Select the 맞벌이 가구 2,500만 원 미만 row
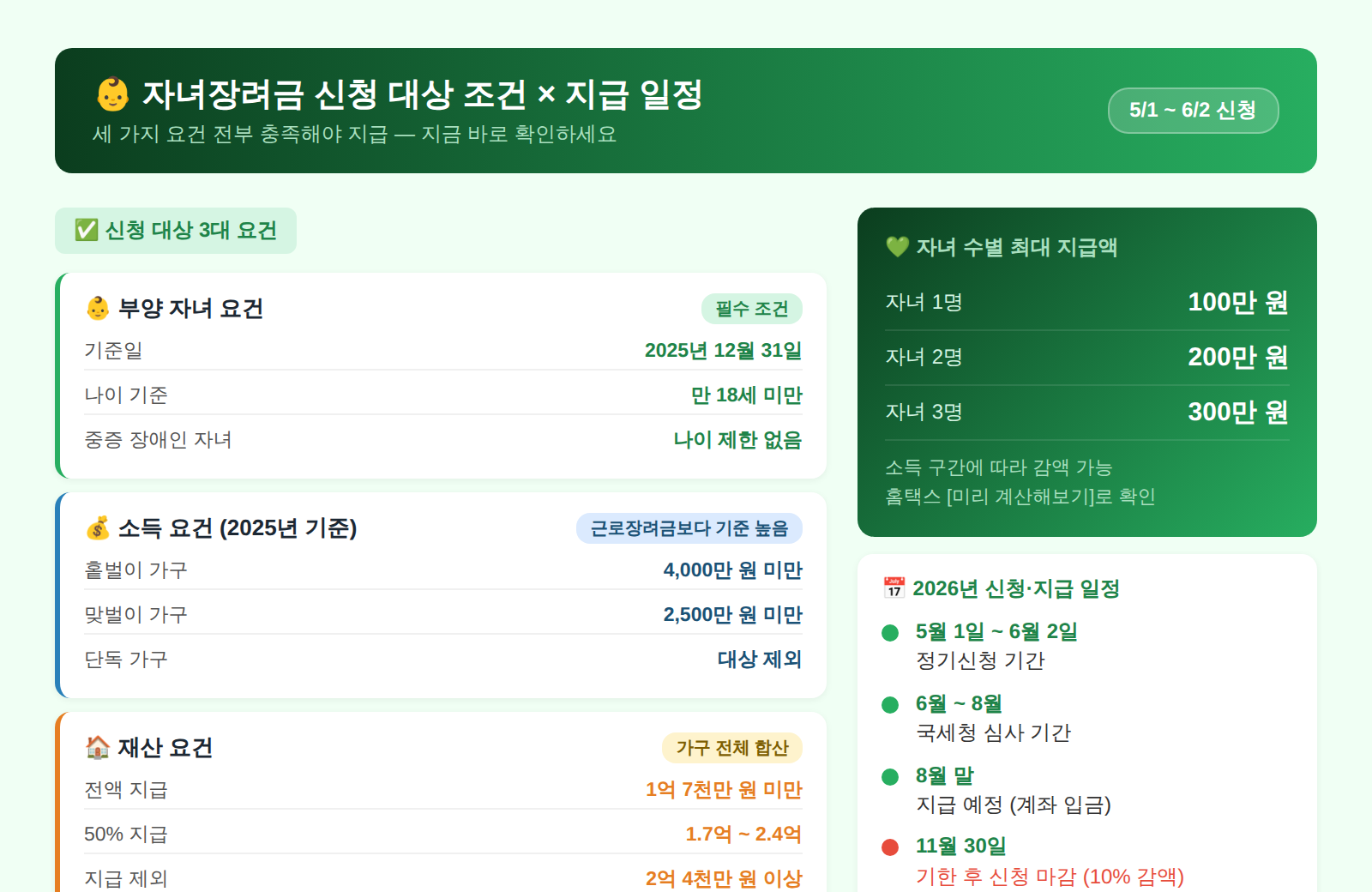Image resolution: width=1372 pixels, height=892 pixels. tap(443, 614)
